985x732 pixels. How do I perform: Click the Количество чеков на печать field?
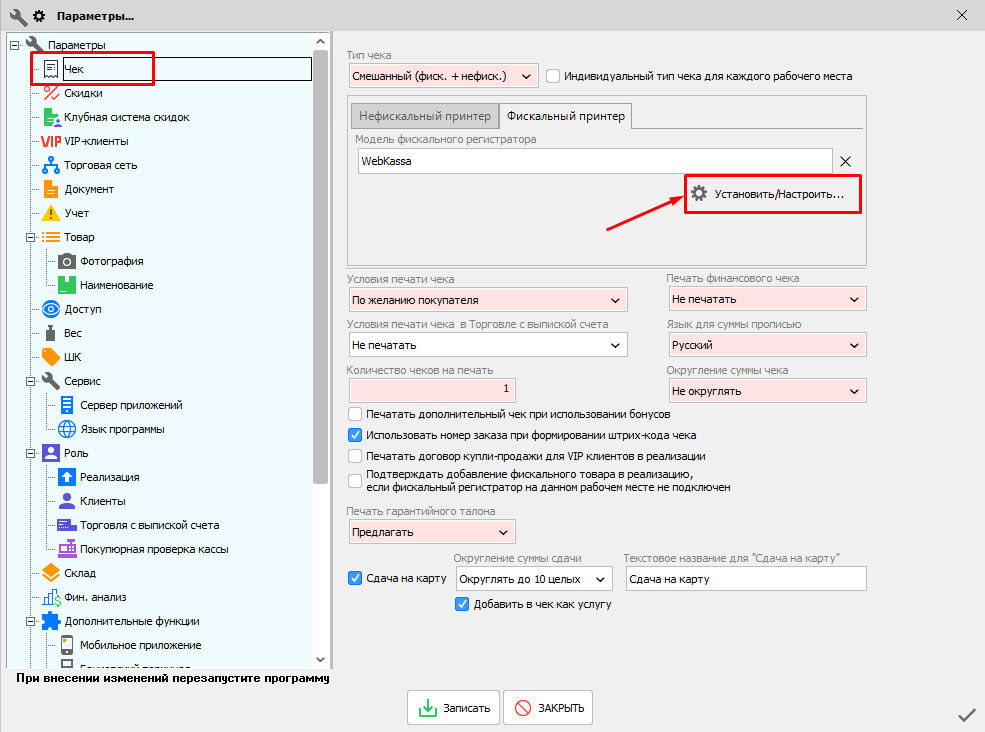[431, 388]
